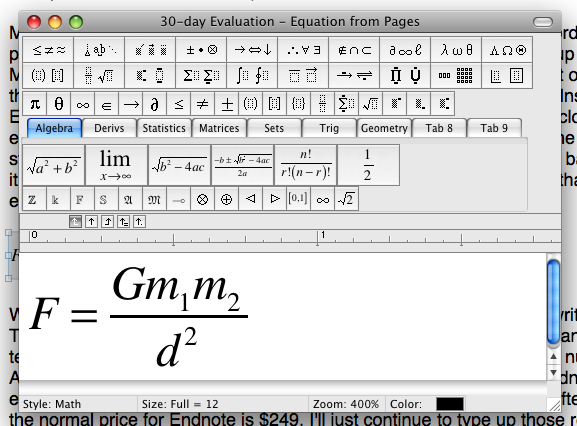The height and width of the screenshot is (426, 577).
Task: Switch to Tab 9
Action: [494, 128]
